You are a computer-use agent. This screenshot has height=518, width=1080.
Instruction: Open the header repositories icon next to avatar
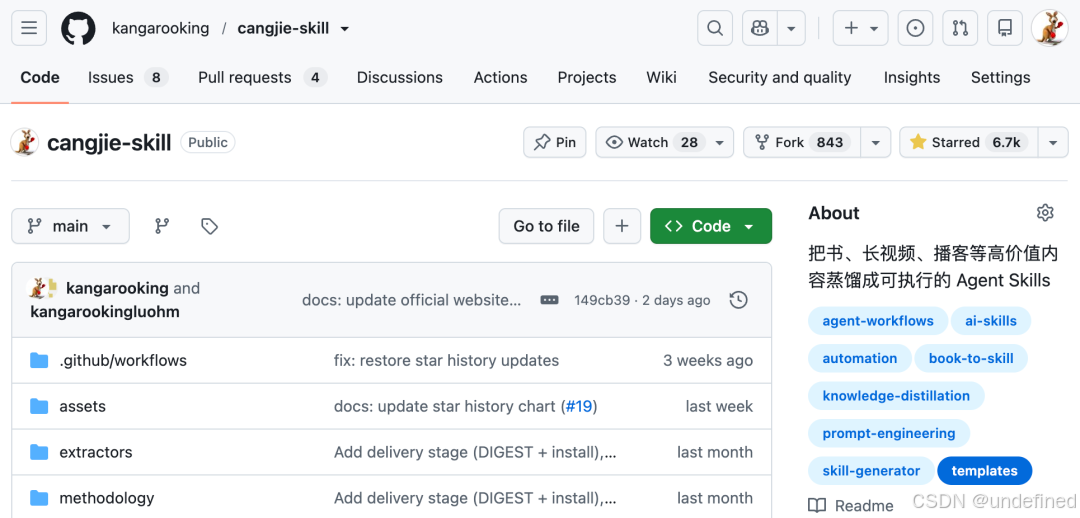click(1005, 28)
